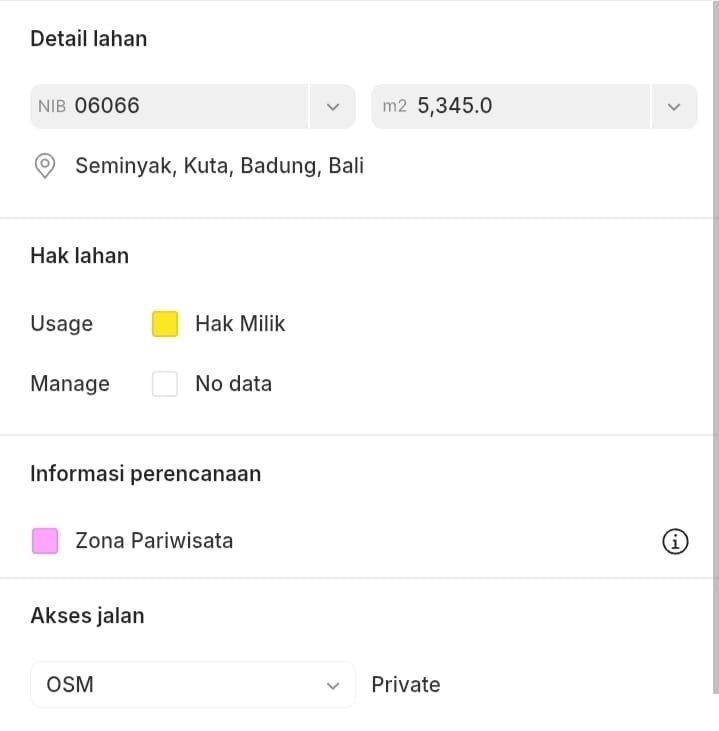Click the pink Zona Pariwisata swatch
The width and height of the screenshot is (719, 731).
45,542
